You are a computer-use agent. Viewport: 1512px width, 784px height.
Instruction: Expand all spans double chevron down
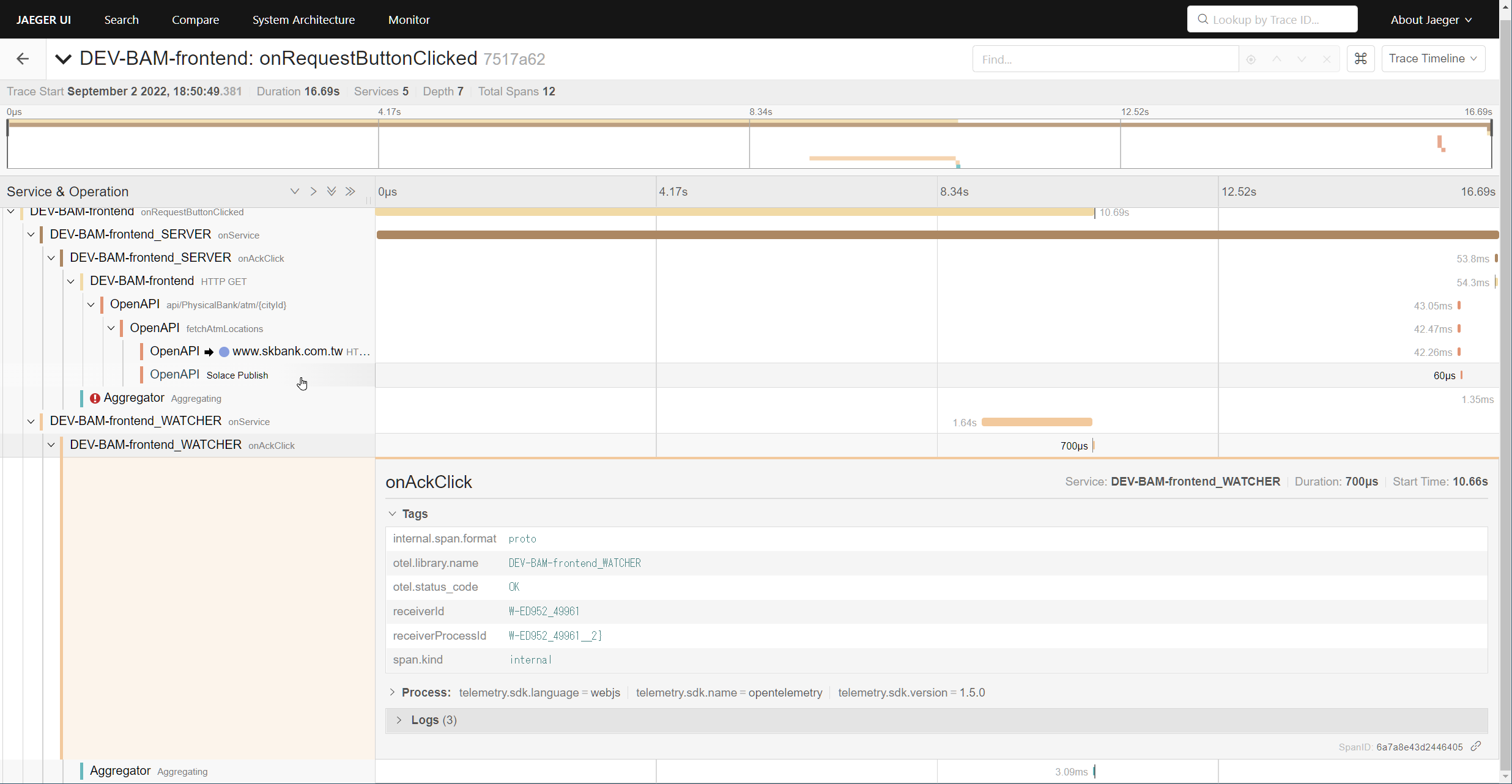coord(332,191)
